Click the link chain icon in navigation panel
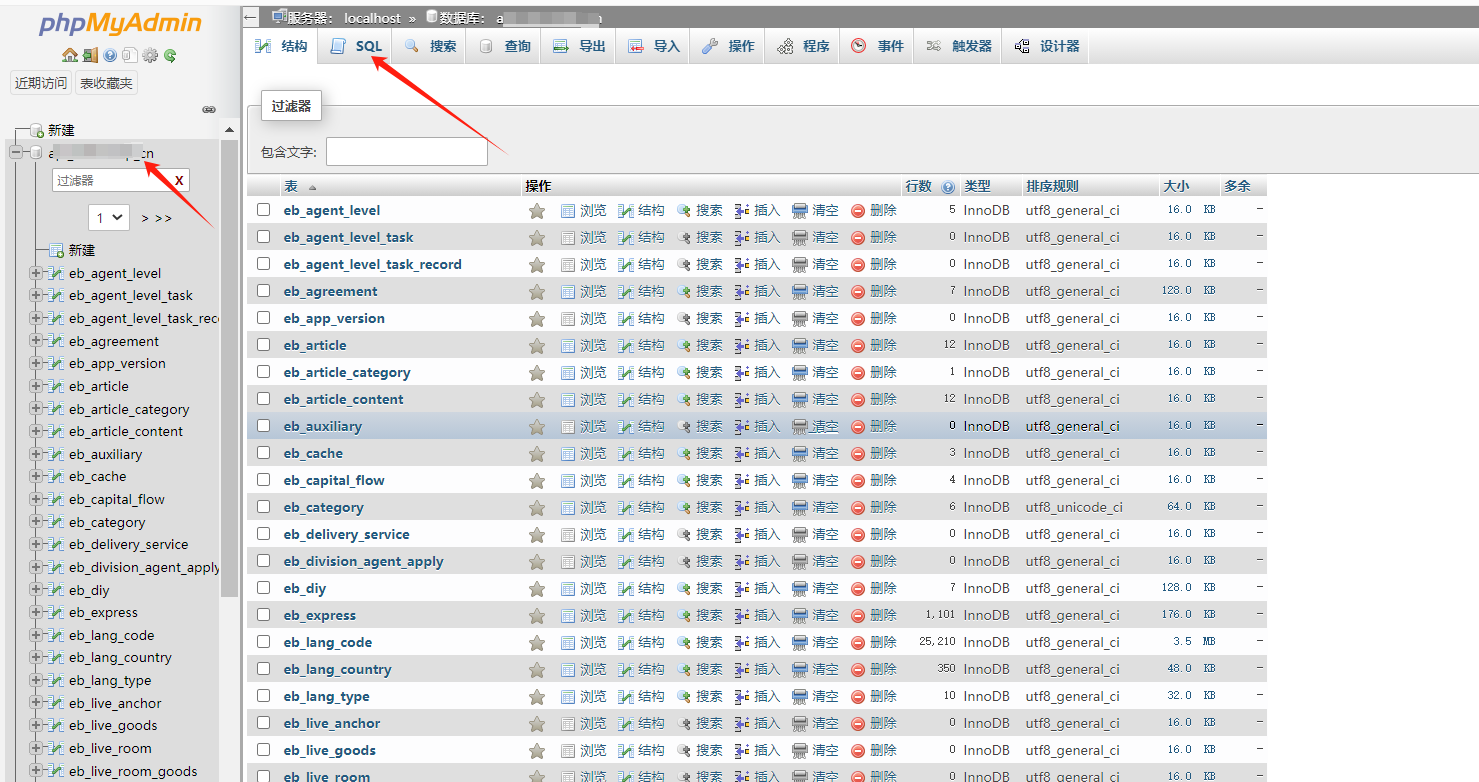This screenshot has height=782, width=1479. pyautogui.click(x=208, y=109)
